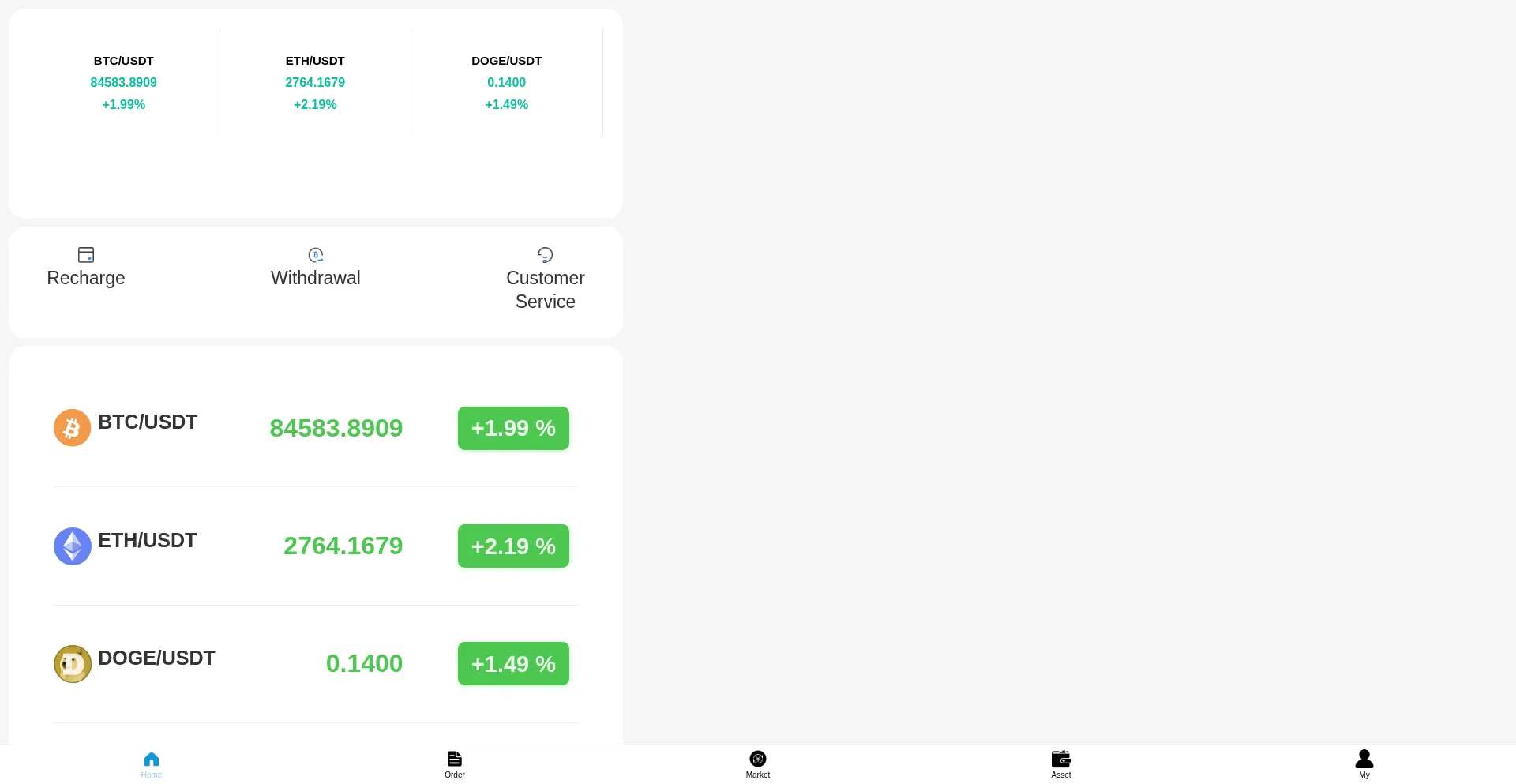Open the My profile tab

(1364, 763)
